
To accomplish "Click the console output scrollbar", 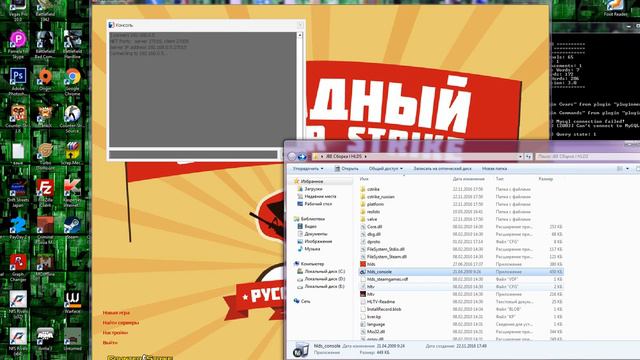I will [300, 89].
